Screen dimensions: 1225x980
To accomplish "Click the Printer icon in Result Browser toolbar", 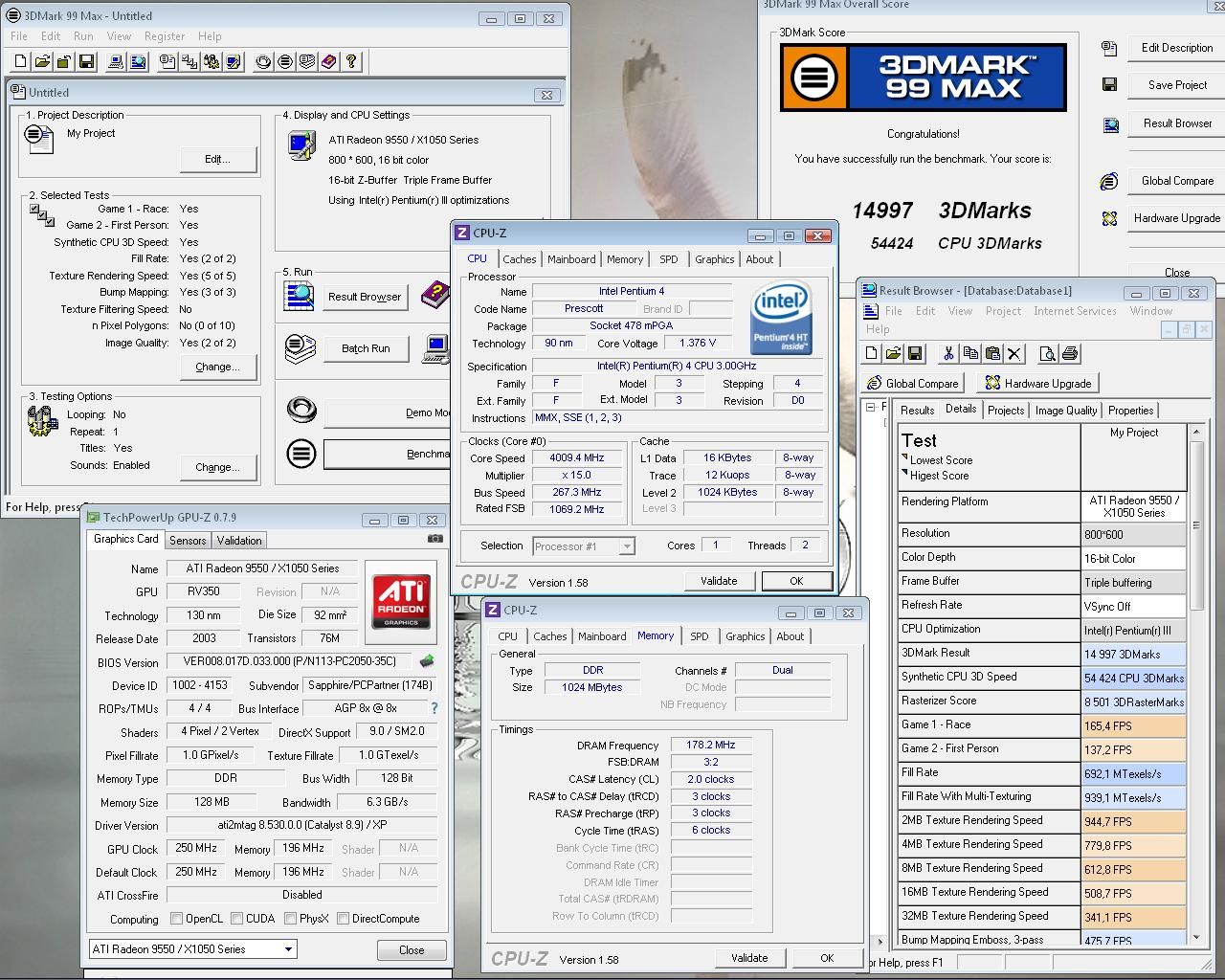I will 1070,354.
